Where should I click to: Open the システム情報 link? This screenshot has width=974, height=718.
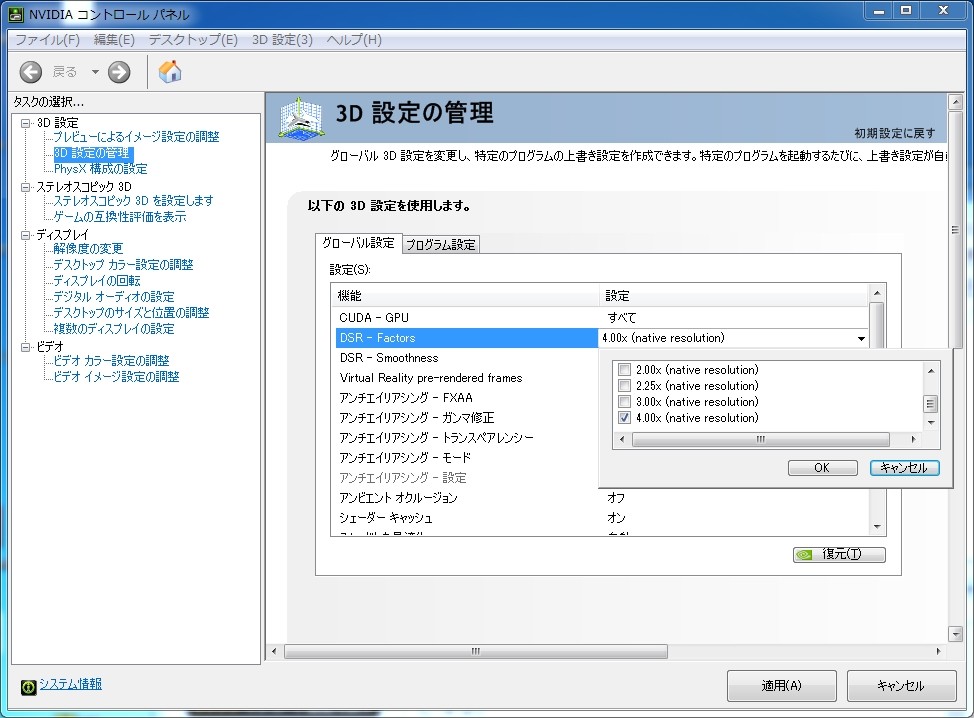point(71,684)
